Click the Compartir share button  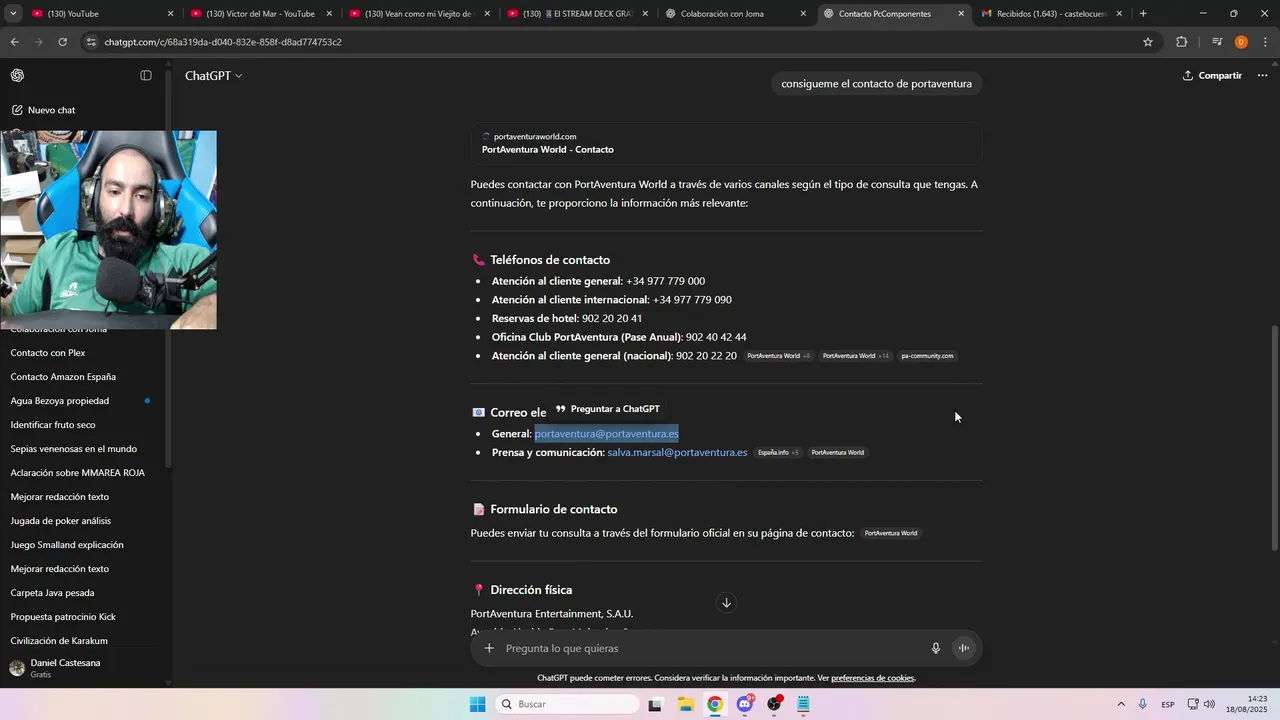click(x=1212, y=76)
